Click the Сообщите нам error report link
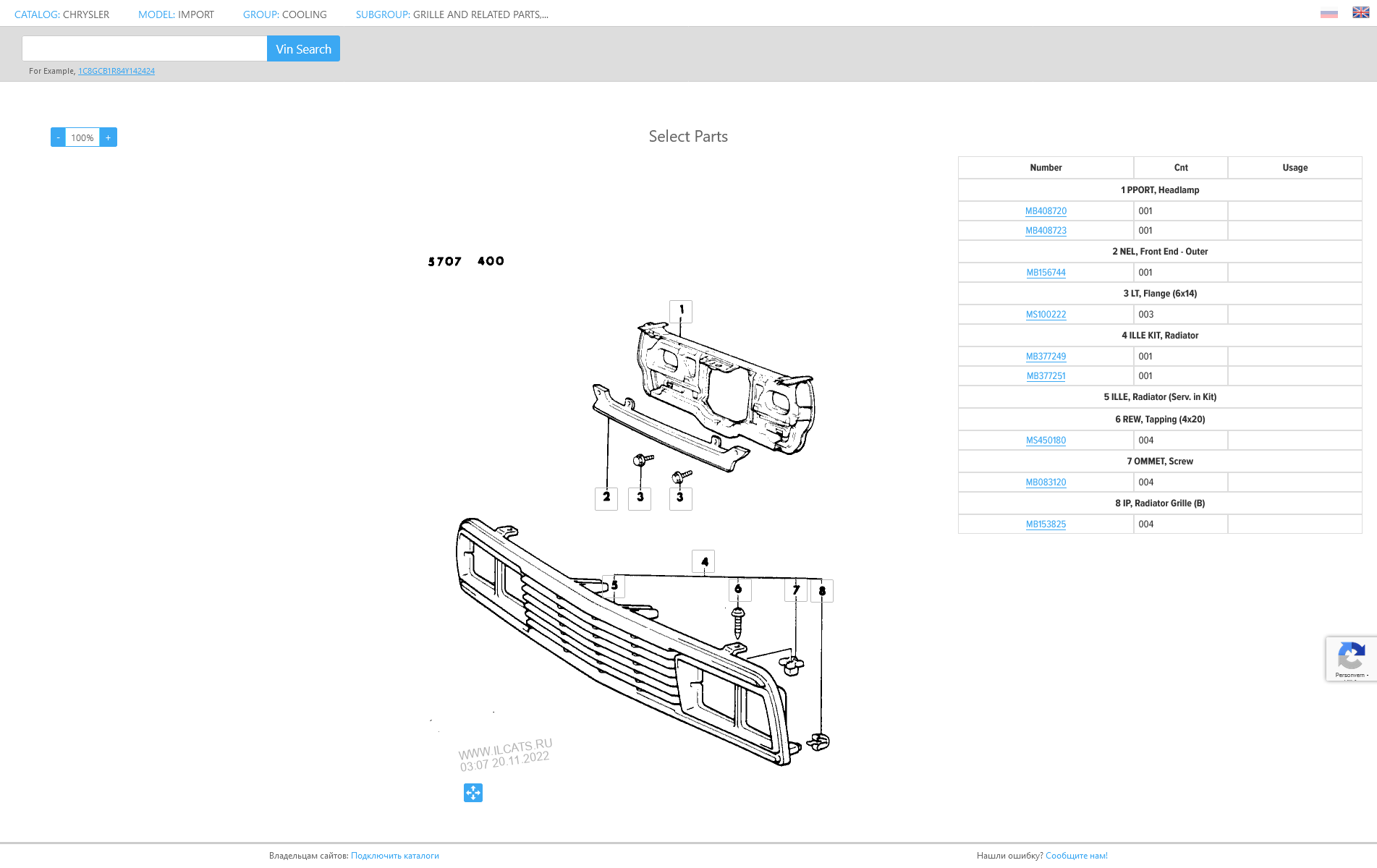1377x868 pixels. [1076, 856]
